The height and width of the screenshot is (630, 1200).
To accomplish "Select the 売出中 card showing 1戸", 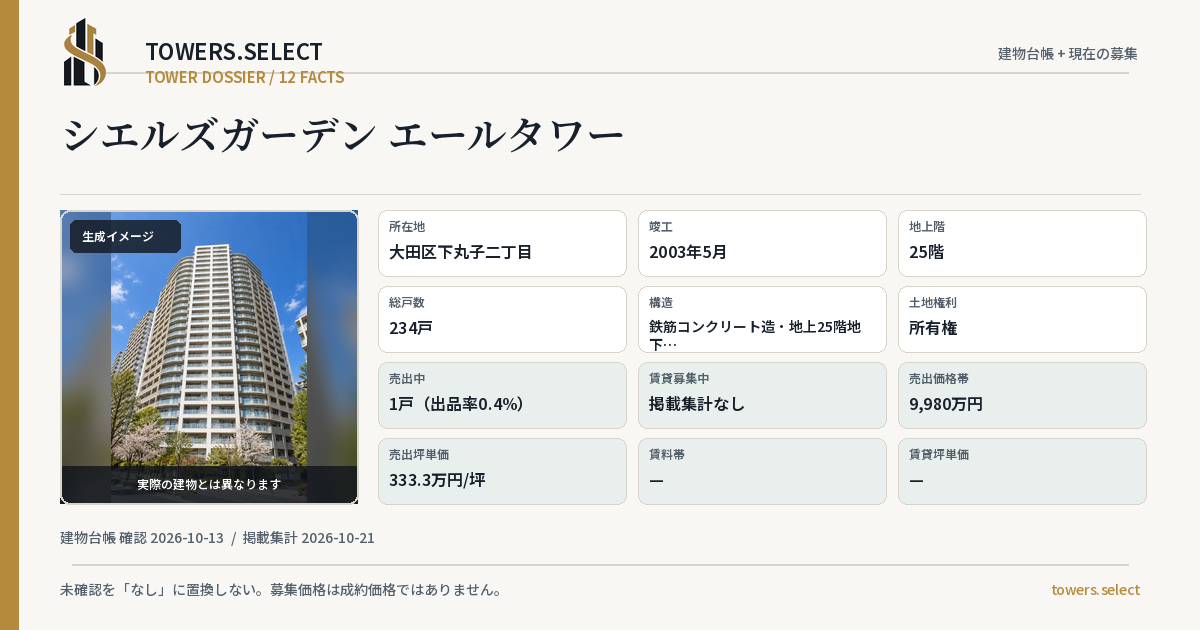I will point(502,395).
